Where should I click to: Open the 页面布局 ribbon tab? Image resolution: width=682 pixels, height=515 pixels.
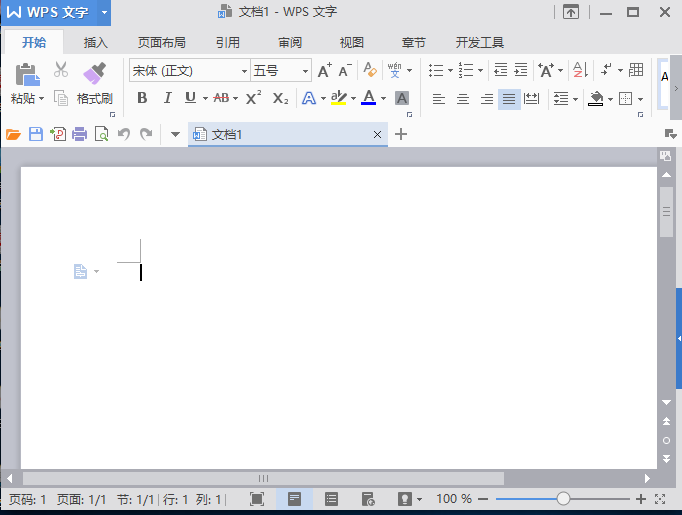click(161, 43)
